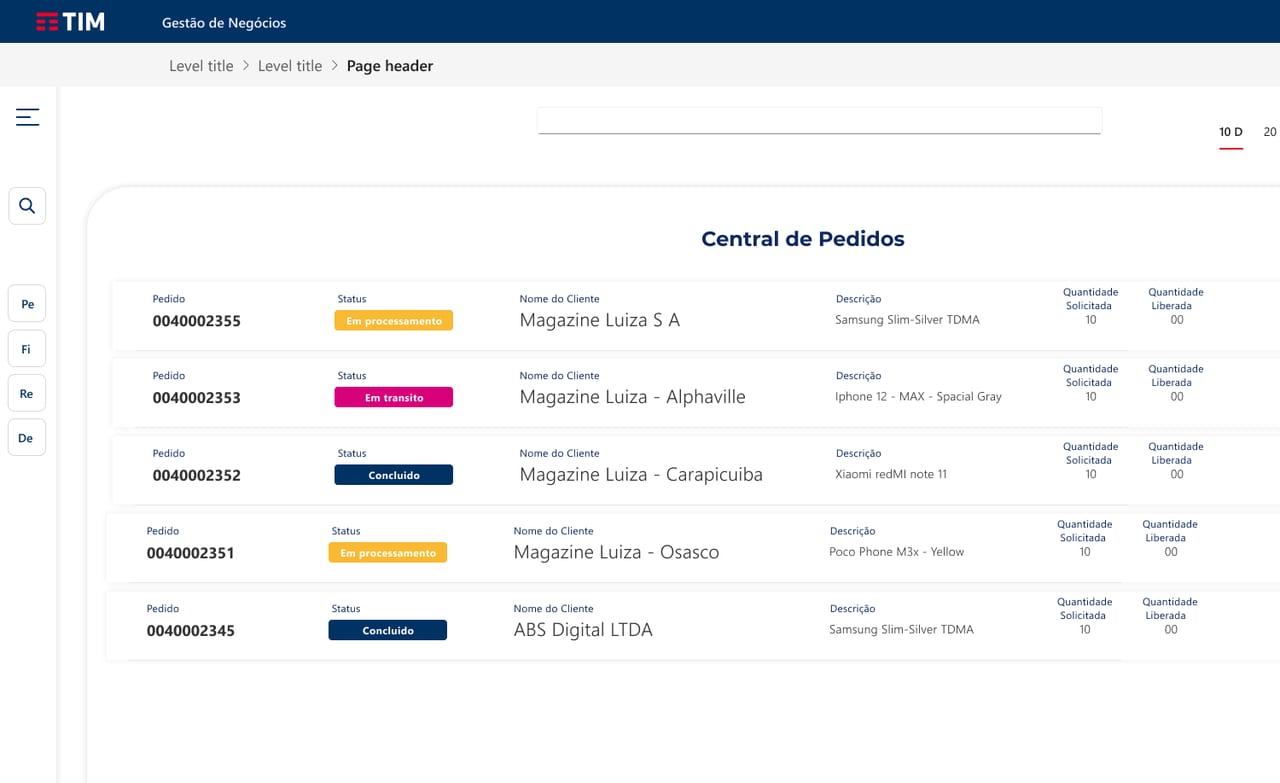Click client name ABS Digital LTDA
The height and width of the screenshot is (783, 1280).
[x=583, y=630]
